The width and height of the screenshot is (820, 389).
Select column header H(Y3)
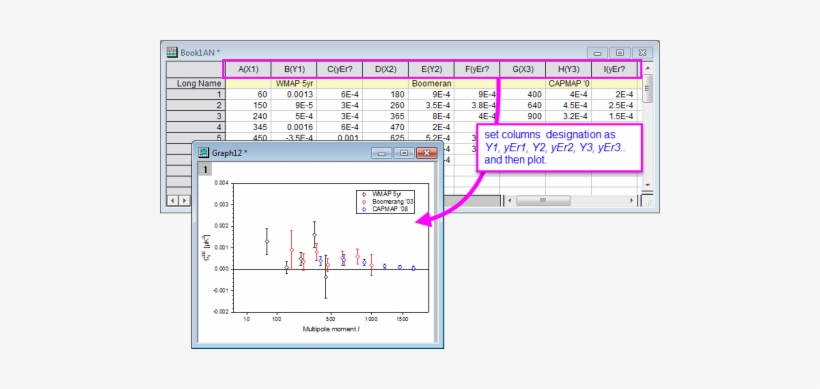[568, 69]
